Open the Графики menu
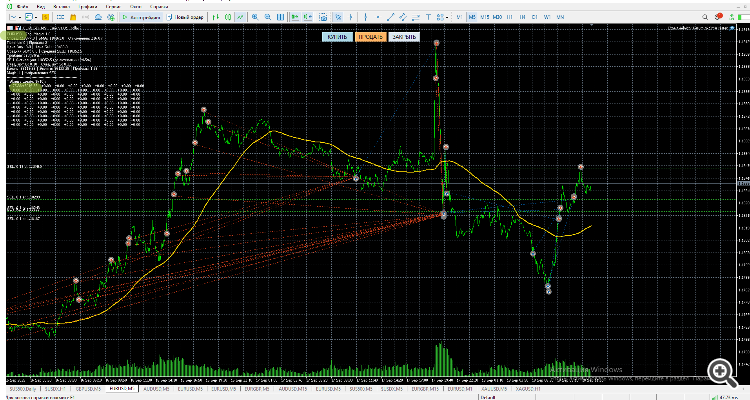 (88, 7)
